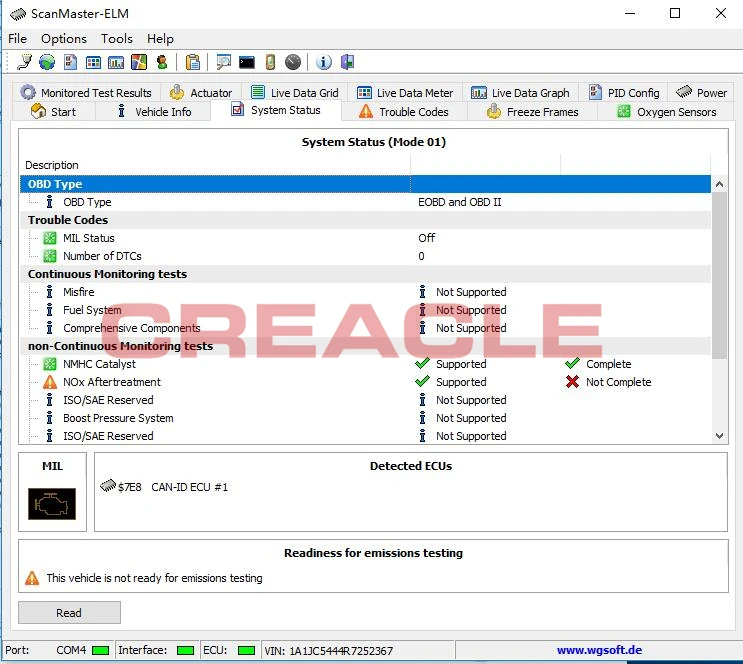Click the green checkmark beside Complete
743x664 pixels.
(x=572, y=364)
